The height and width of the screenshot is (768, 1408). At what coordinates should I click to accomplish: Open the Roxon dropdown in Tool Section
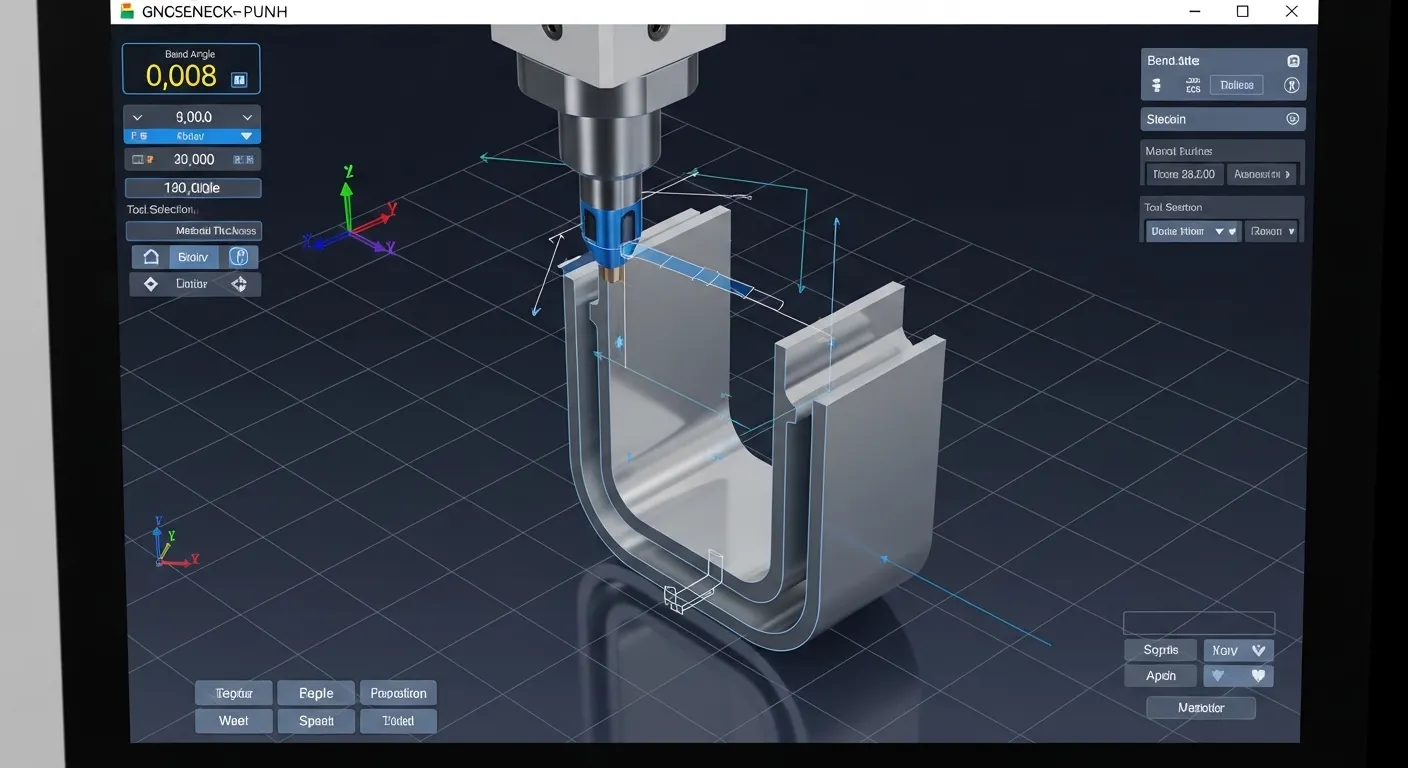[x=1272, y=231]
